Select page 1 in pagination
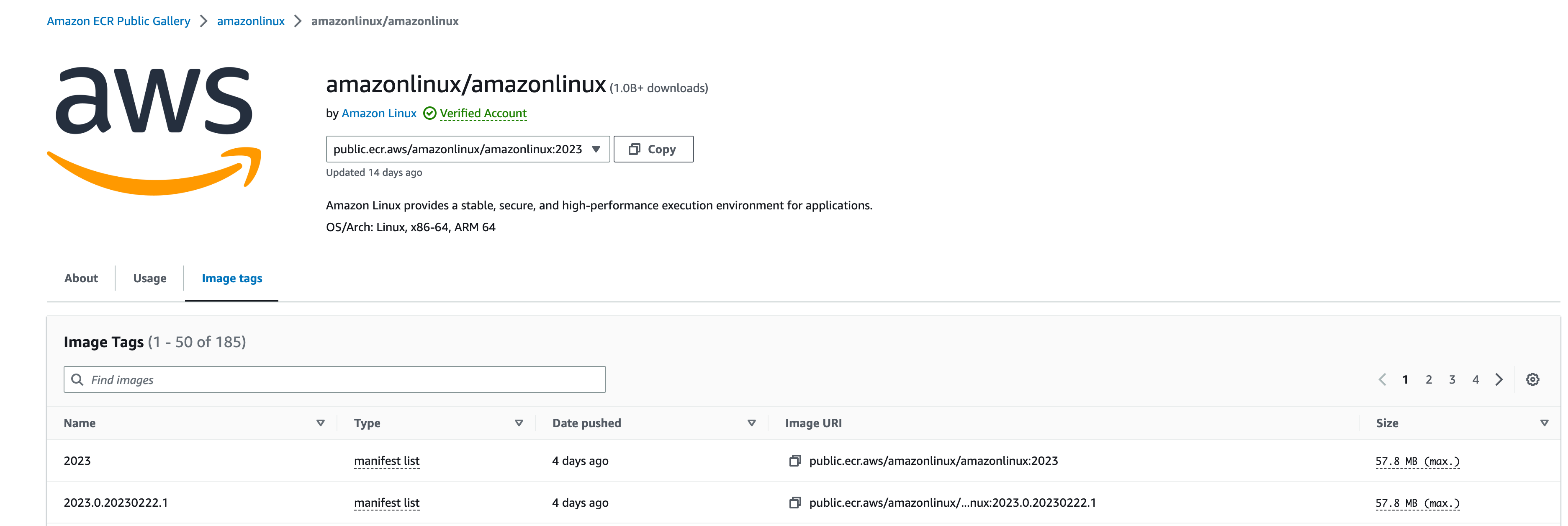 point(1406,379)
